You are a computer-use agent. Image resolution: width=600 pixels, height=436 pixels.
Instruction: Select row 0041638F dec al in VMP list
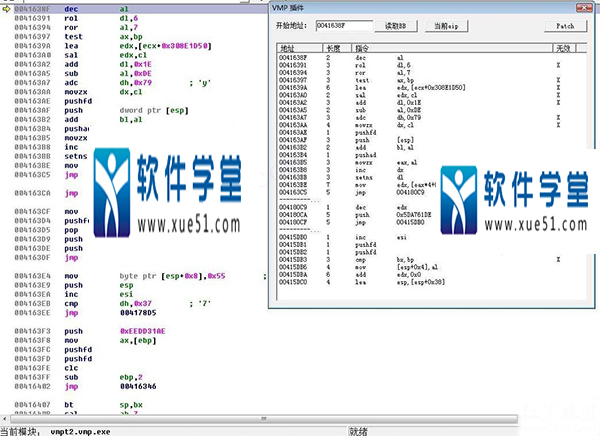click(x=432, y=58)
